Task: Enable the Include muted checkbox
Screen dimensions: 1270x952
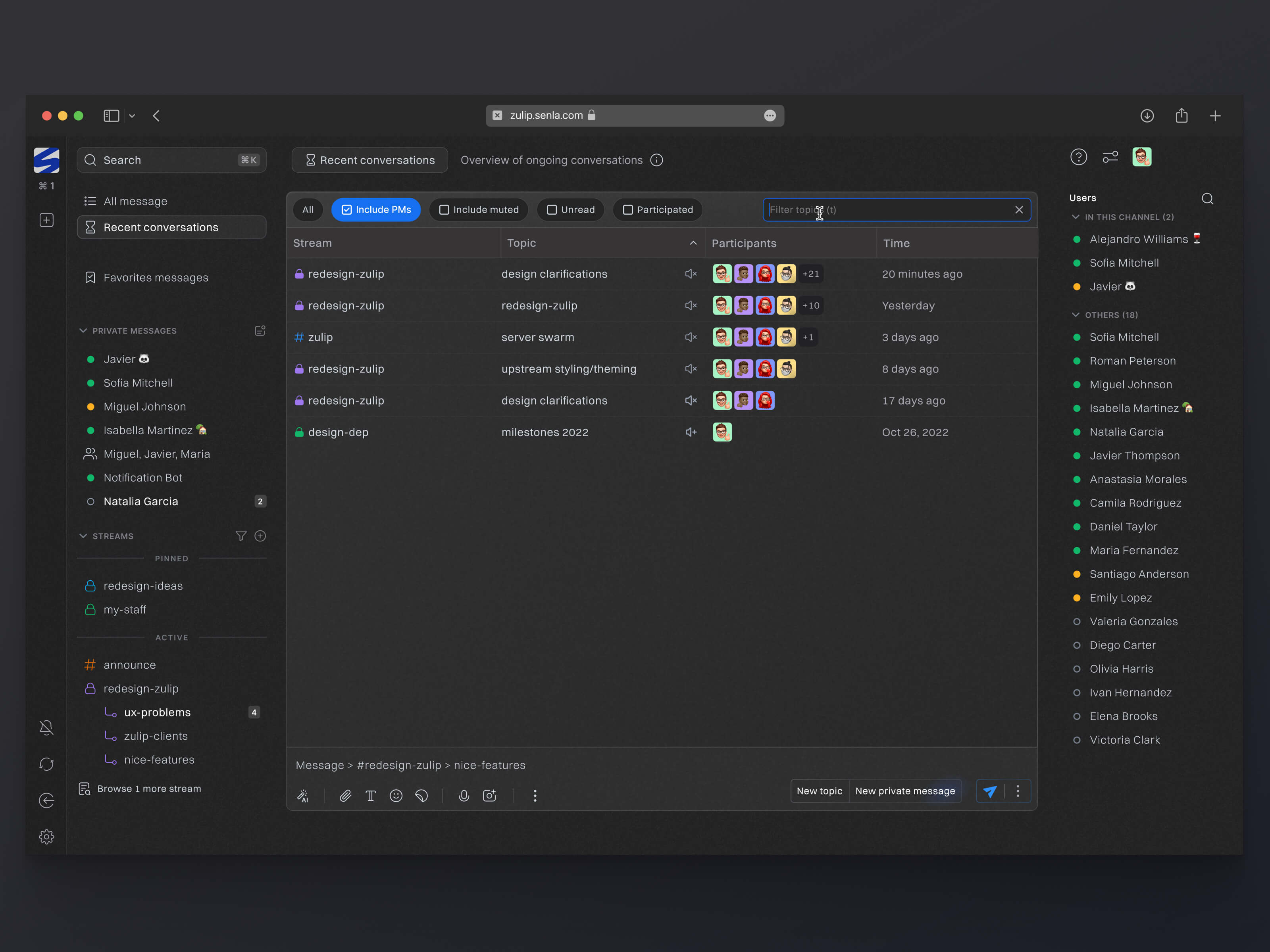Action: click(x=444, y=210)
